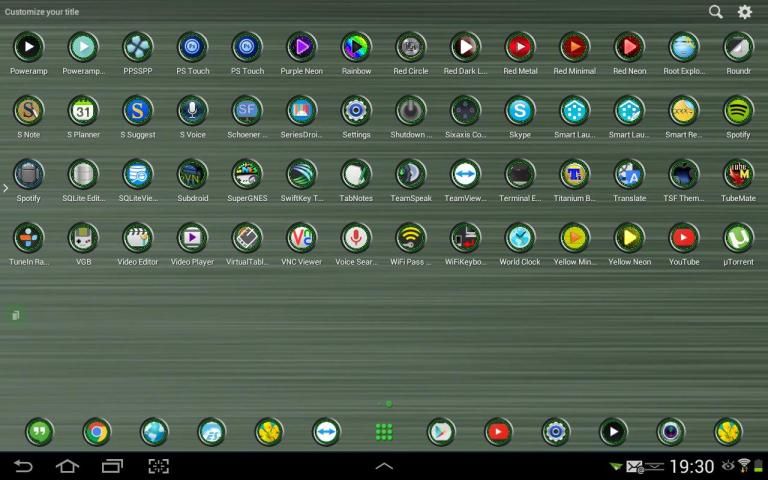Viewport: 768px width, 480px height.
Task: Expand the left edge side panel arrow
Action: click(5, 188)
